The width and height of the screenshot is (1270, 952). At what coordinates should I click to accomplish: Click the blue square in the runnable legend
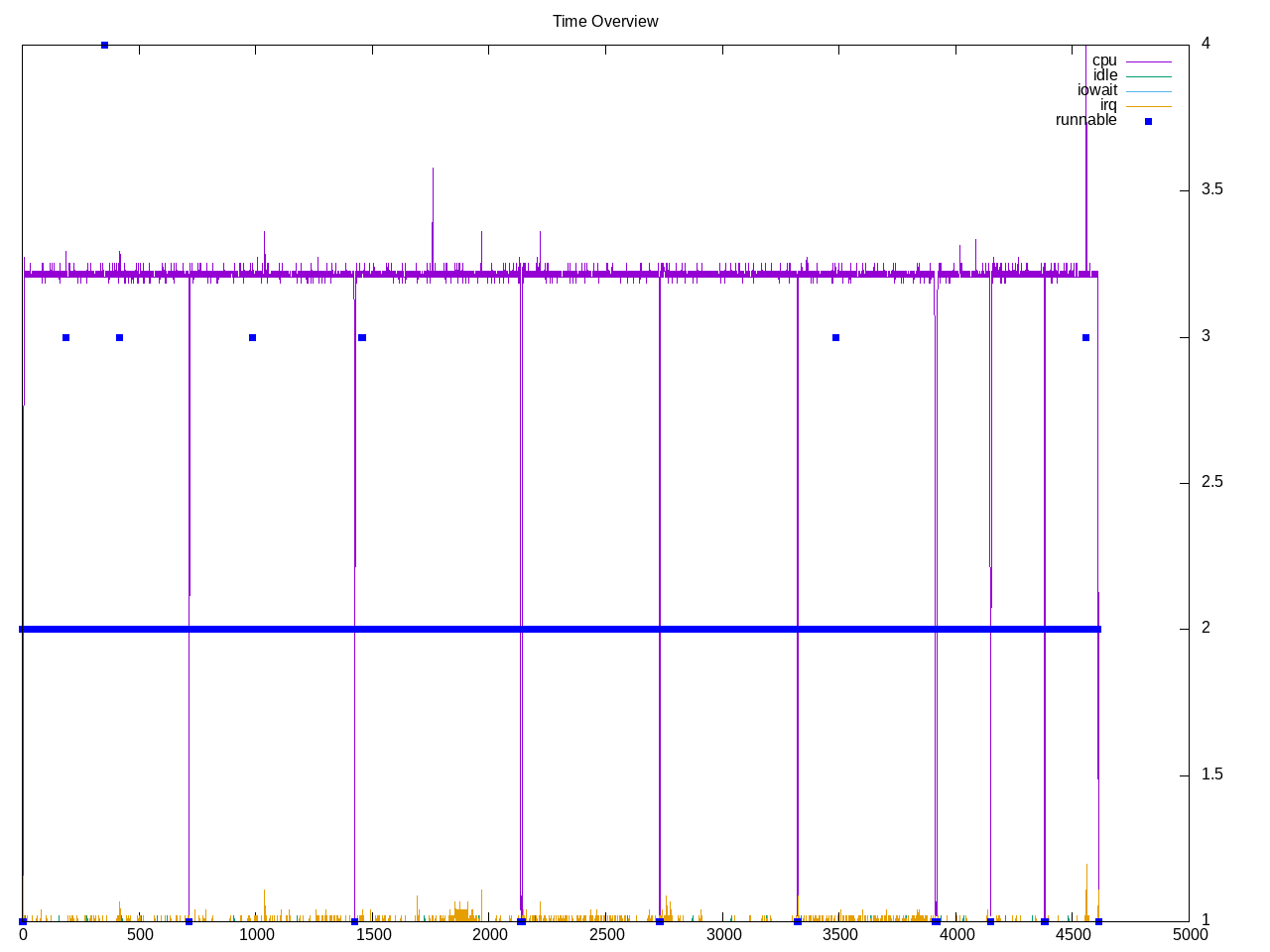pyautogui.click(x=1148, y=121)
